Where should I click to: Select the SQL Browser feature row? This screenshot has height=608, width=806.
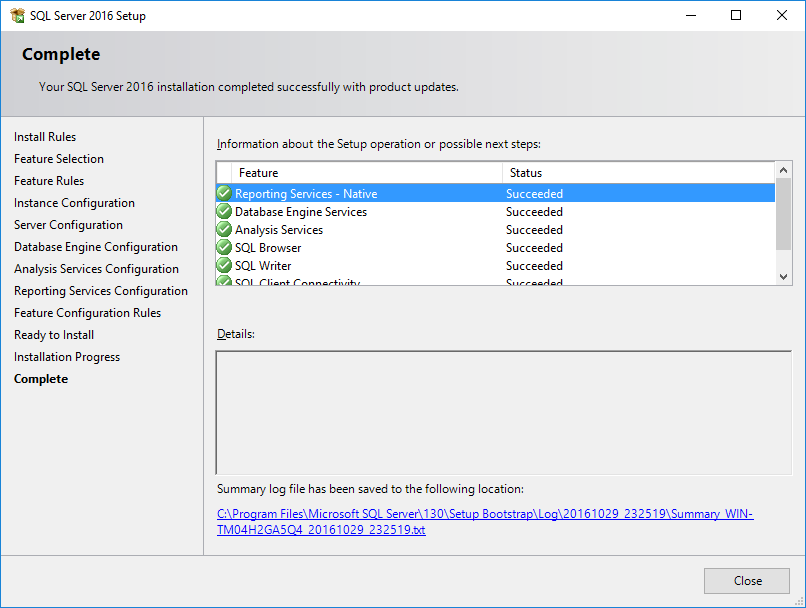(496, 248)
